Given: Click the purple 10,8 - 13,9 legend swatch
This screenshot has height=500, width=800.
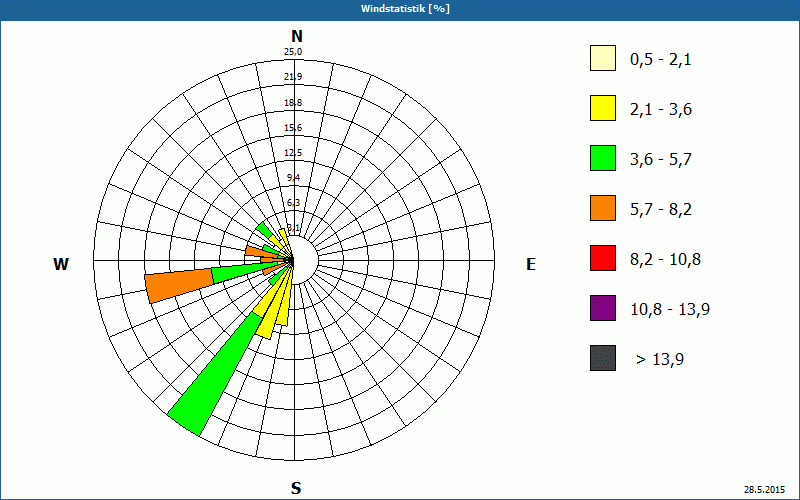Looking at the screenshot, I should coord(603,308).
